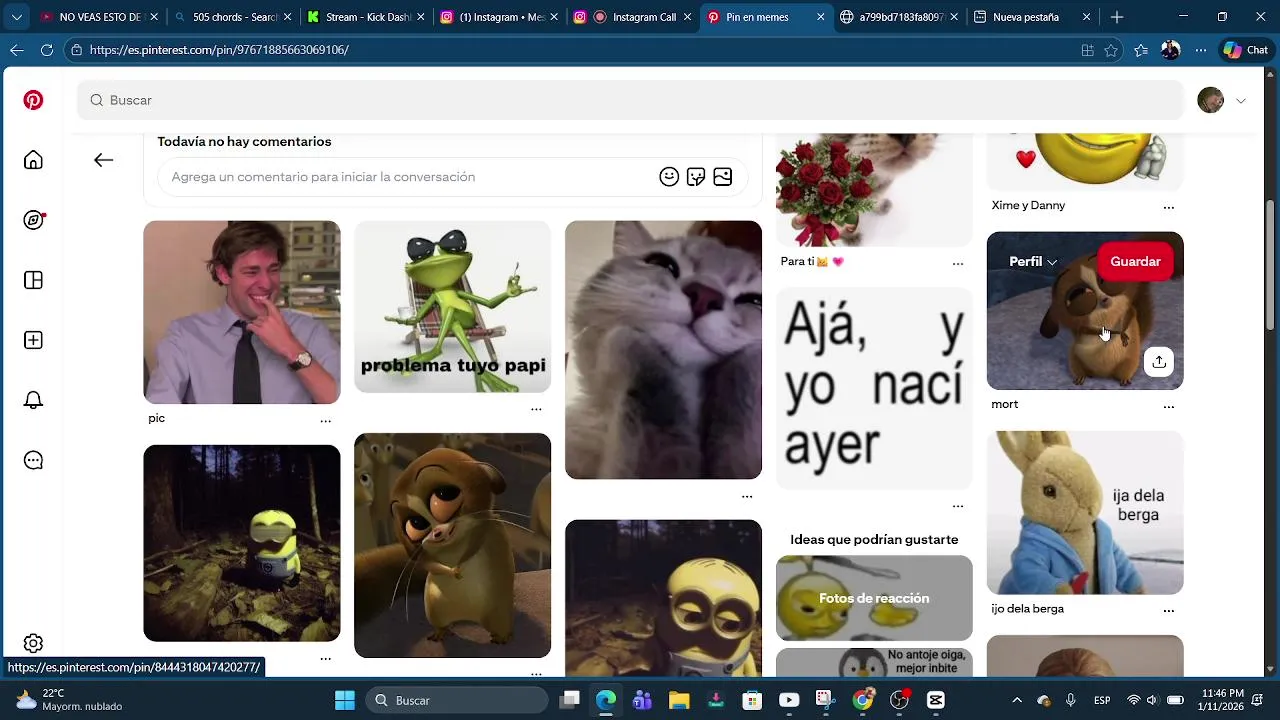Open the Windows Start menu

[x=344, y=700]
